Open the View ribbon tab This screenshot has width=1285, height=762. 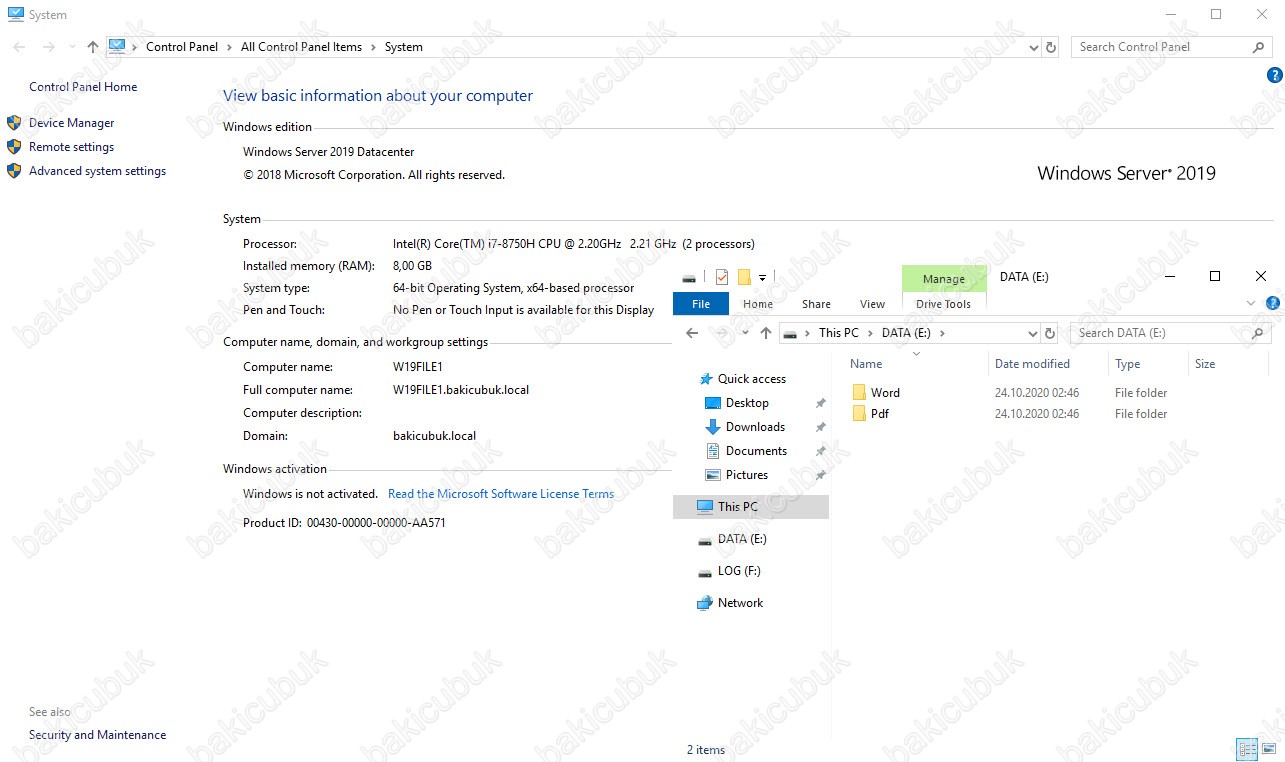coord(872,304)
